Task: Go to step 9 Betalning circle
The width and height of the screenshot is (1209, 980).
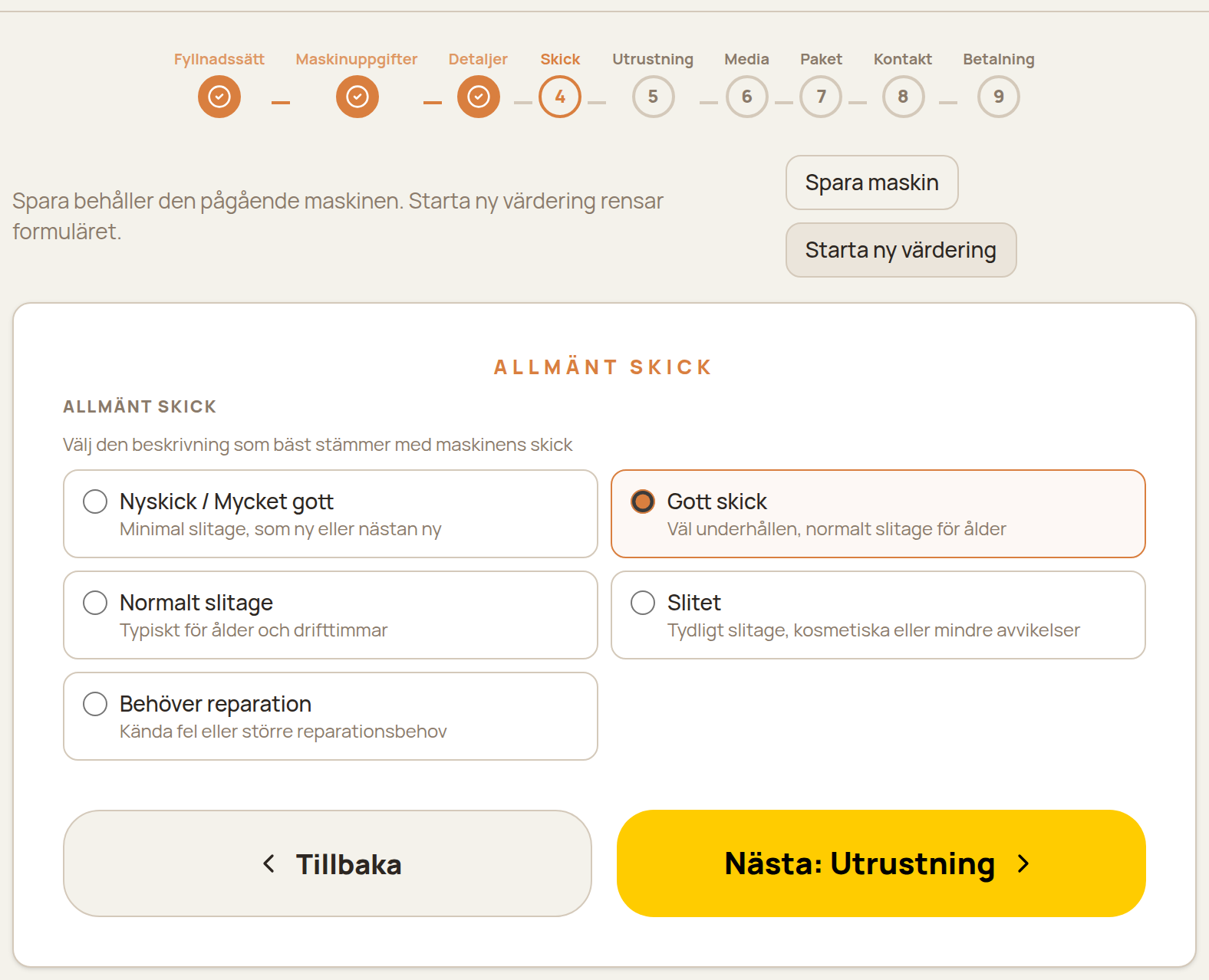Action: click(999, 97)
